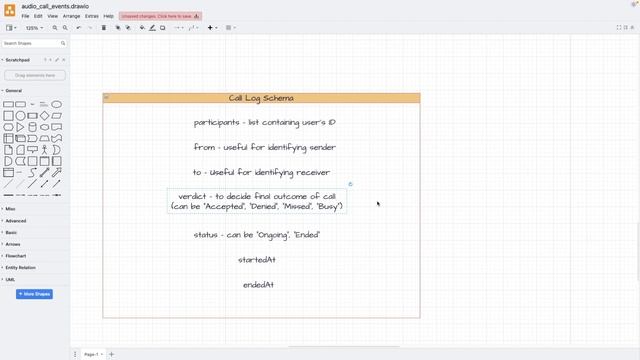Toggle the shadow toolbar icon
Screen dimensions: 640x360
pos(163,28)
